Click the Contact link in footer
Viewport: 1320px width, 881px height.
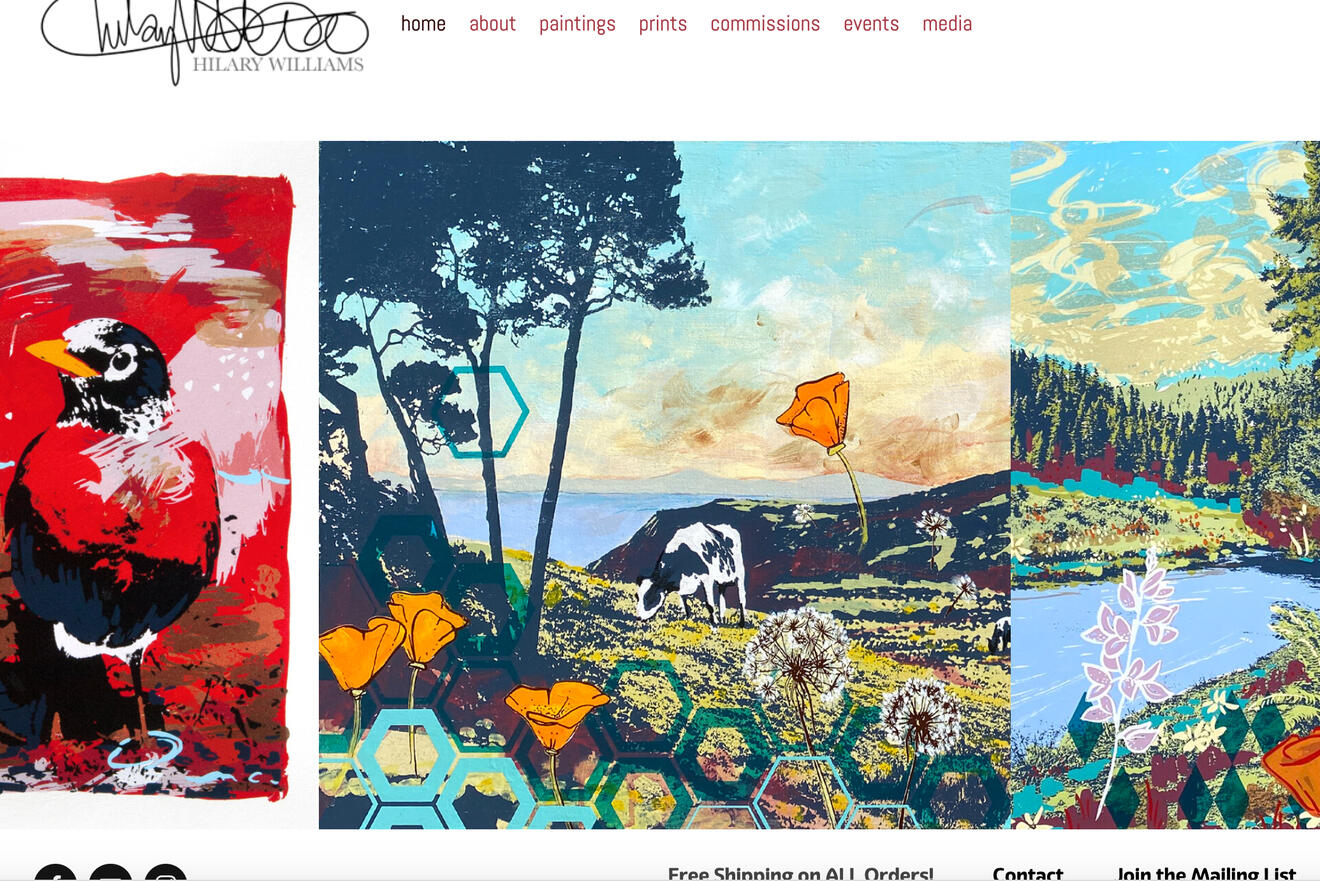point(1028,874)
